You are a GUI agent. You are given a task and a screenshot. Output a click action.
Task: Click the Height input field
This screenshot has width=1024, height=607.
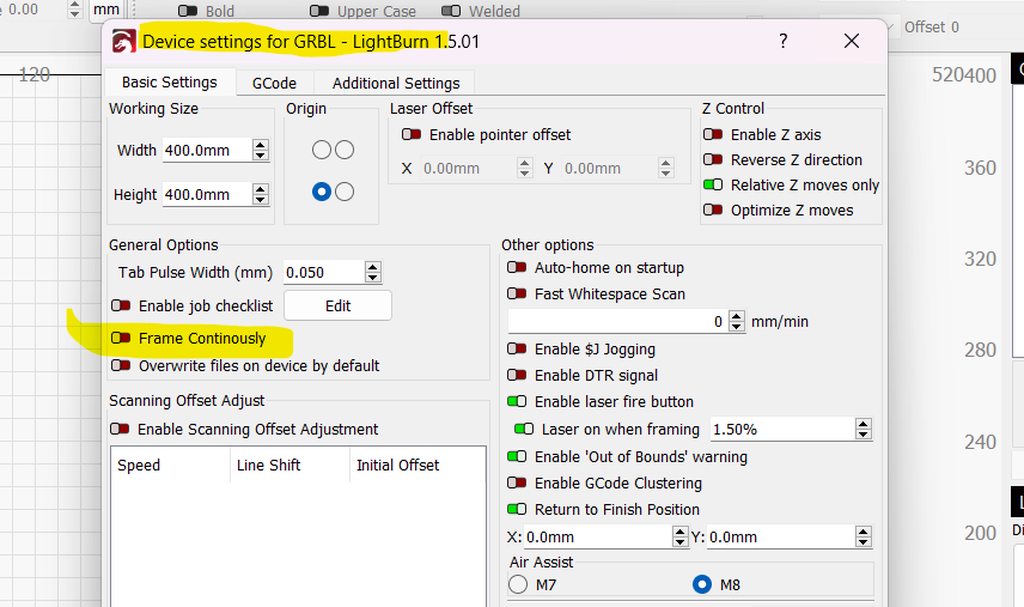[x=205, y=195]
